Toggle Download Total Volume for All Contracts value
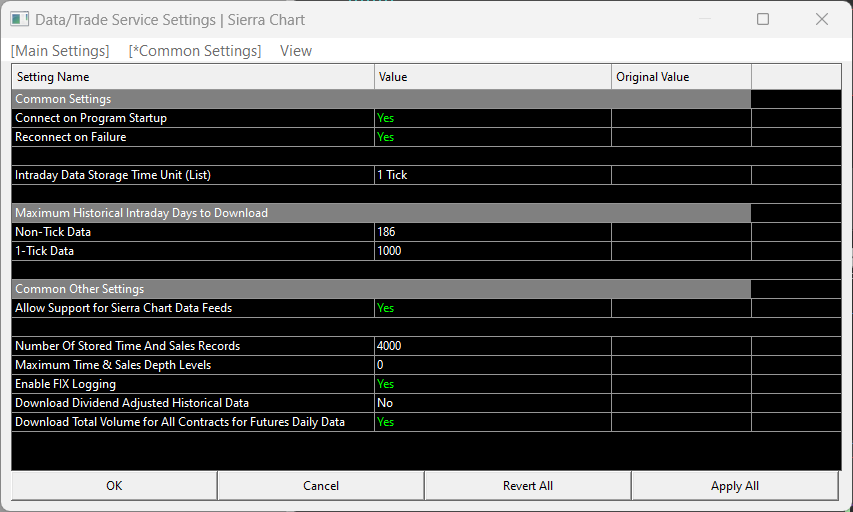The image size is (853, 512). (493, 422)
